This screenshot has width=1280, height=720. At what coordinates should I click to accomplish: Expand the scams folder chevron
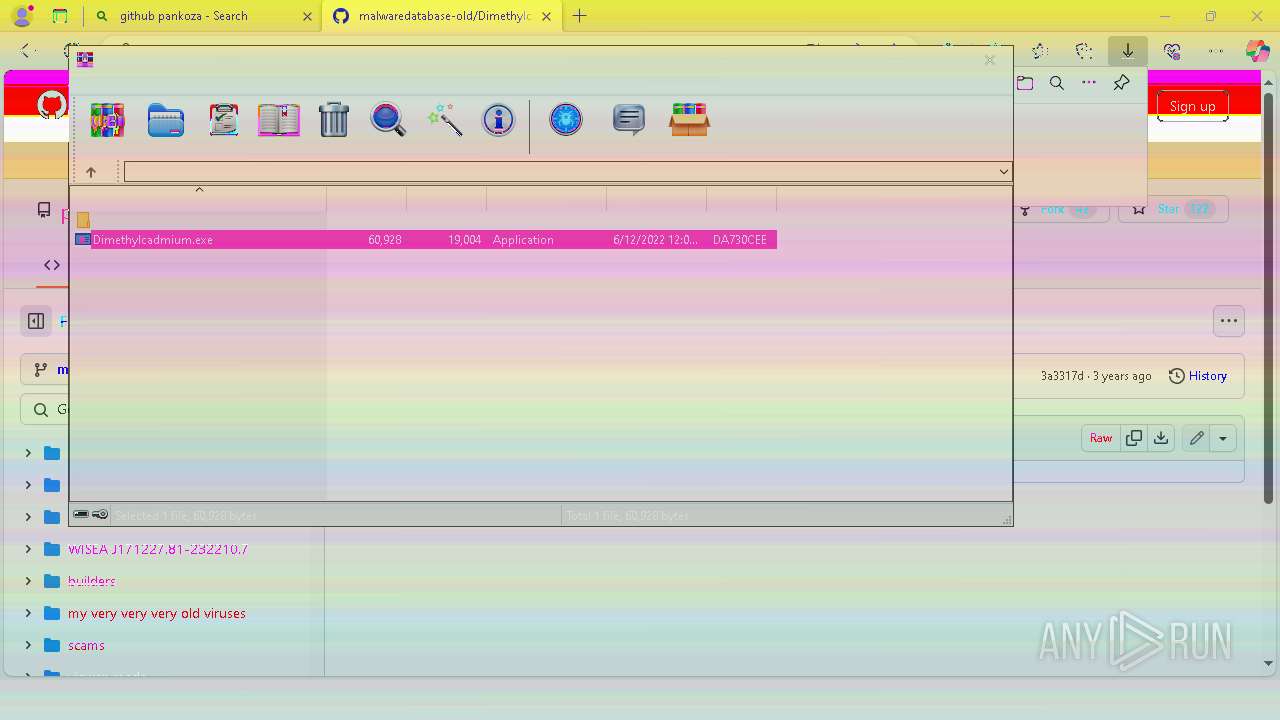coord(28,645)
